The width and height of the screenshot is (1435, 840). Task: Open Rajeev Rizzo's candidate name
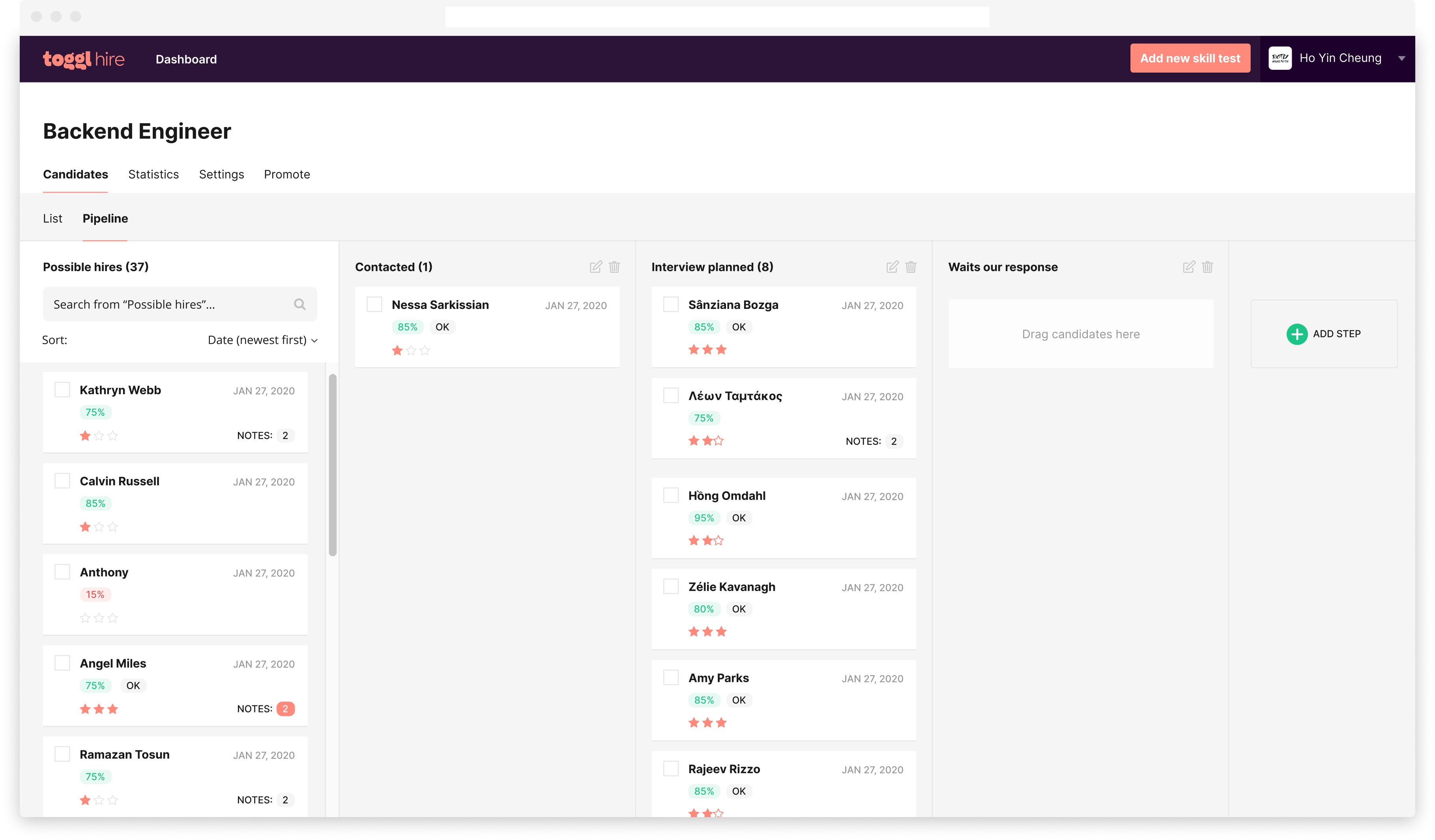[x=724, y=769]
